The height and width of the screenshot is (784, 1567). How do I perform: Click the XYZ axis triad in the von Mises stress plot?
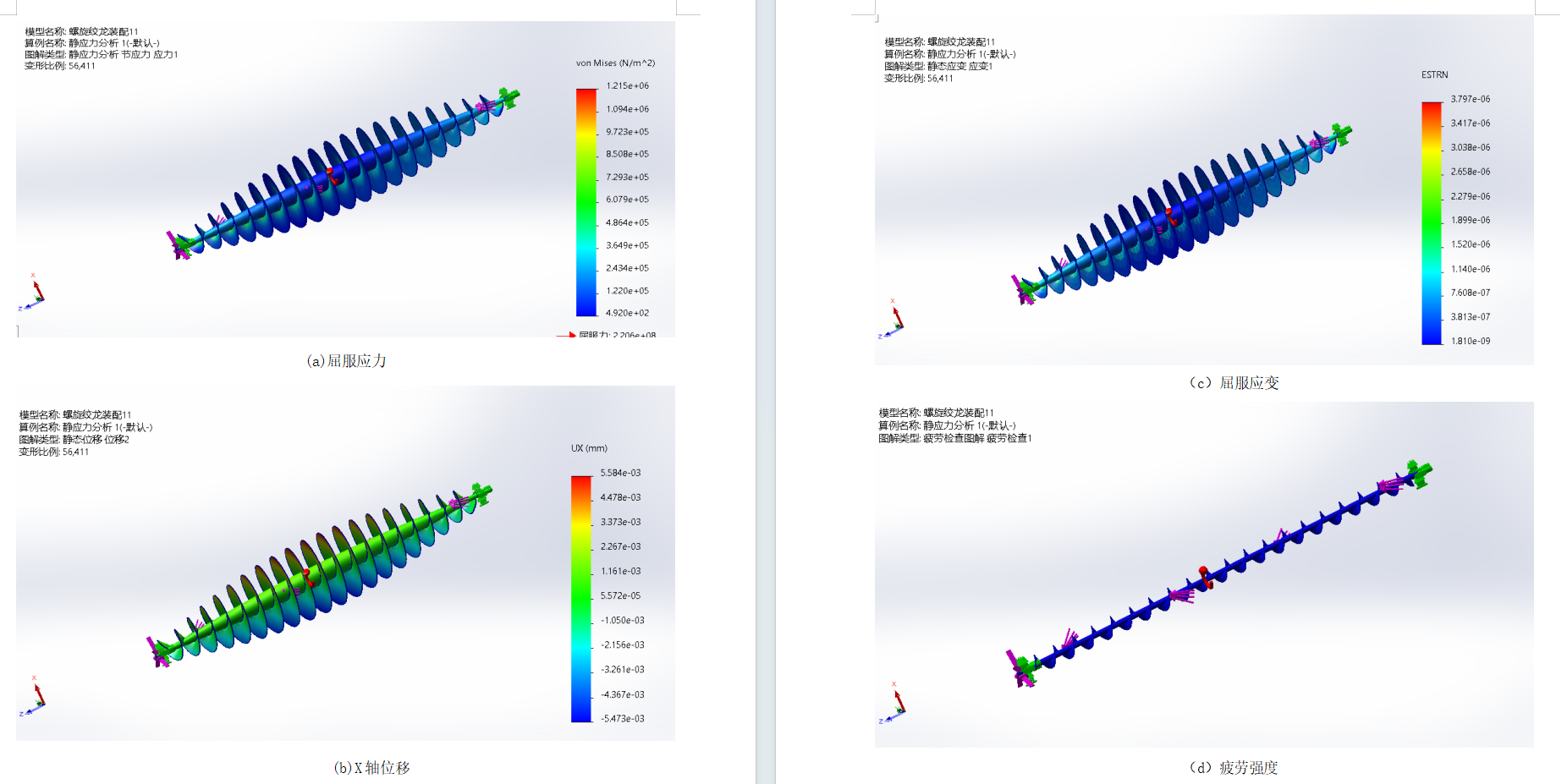pyautogui.click(x=31, y=292)
